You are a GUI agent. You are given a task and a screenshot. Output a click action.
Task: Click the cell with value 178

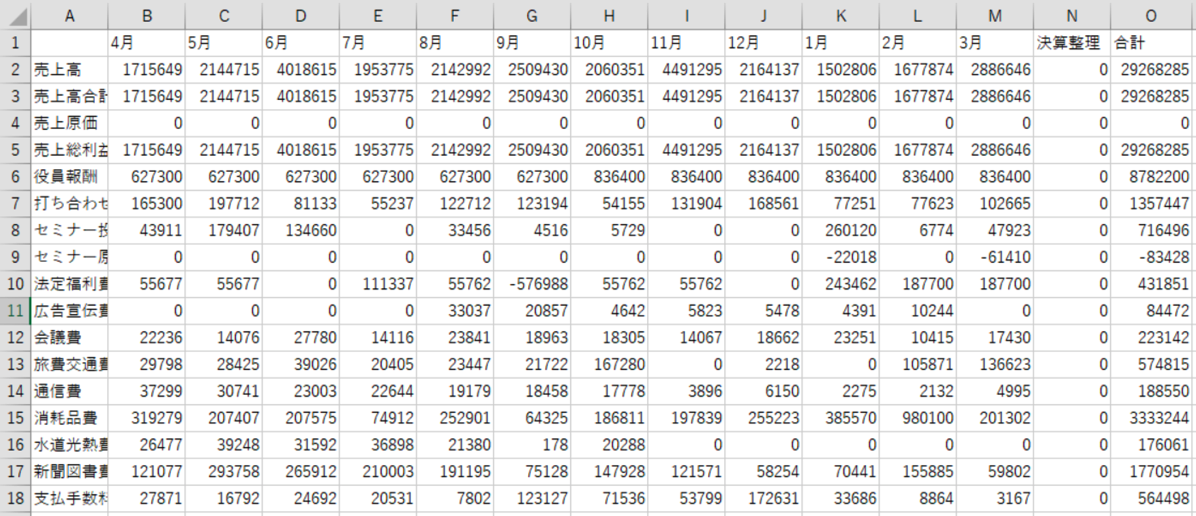click(532, 447)
